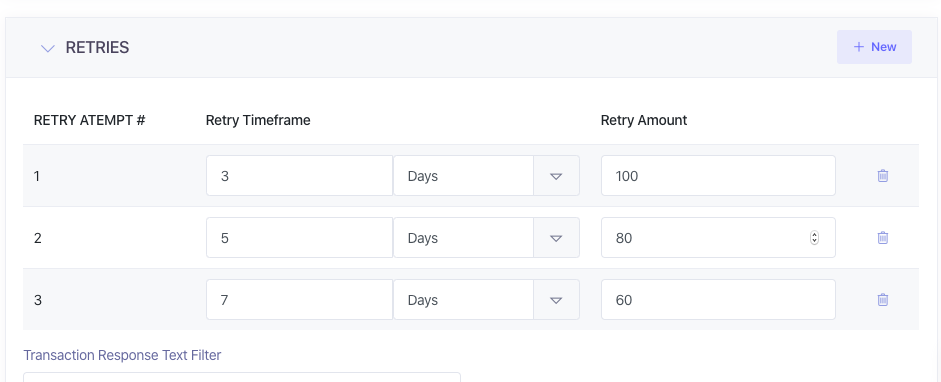Focus the retry timeframe field showing 5
Screen dimensions: 941x382
click(x=299, y=237)
